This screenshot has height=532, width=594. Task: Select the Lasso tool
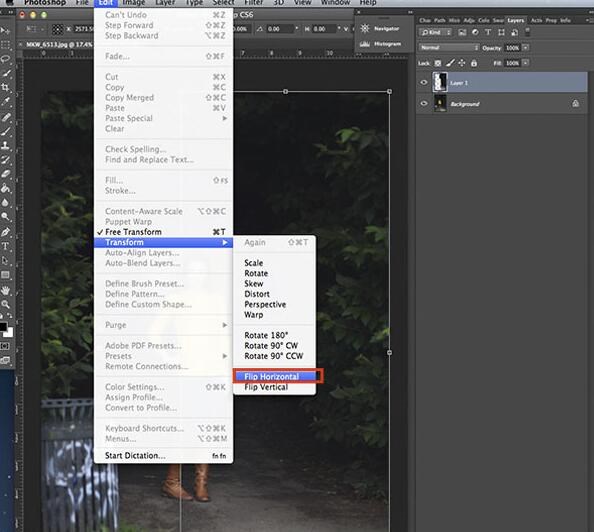tap(5, 59)
